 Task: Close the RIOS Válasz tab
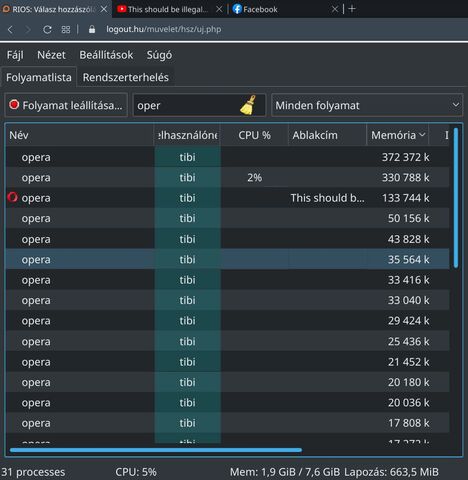tap(104, 9)
